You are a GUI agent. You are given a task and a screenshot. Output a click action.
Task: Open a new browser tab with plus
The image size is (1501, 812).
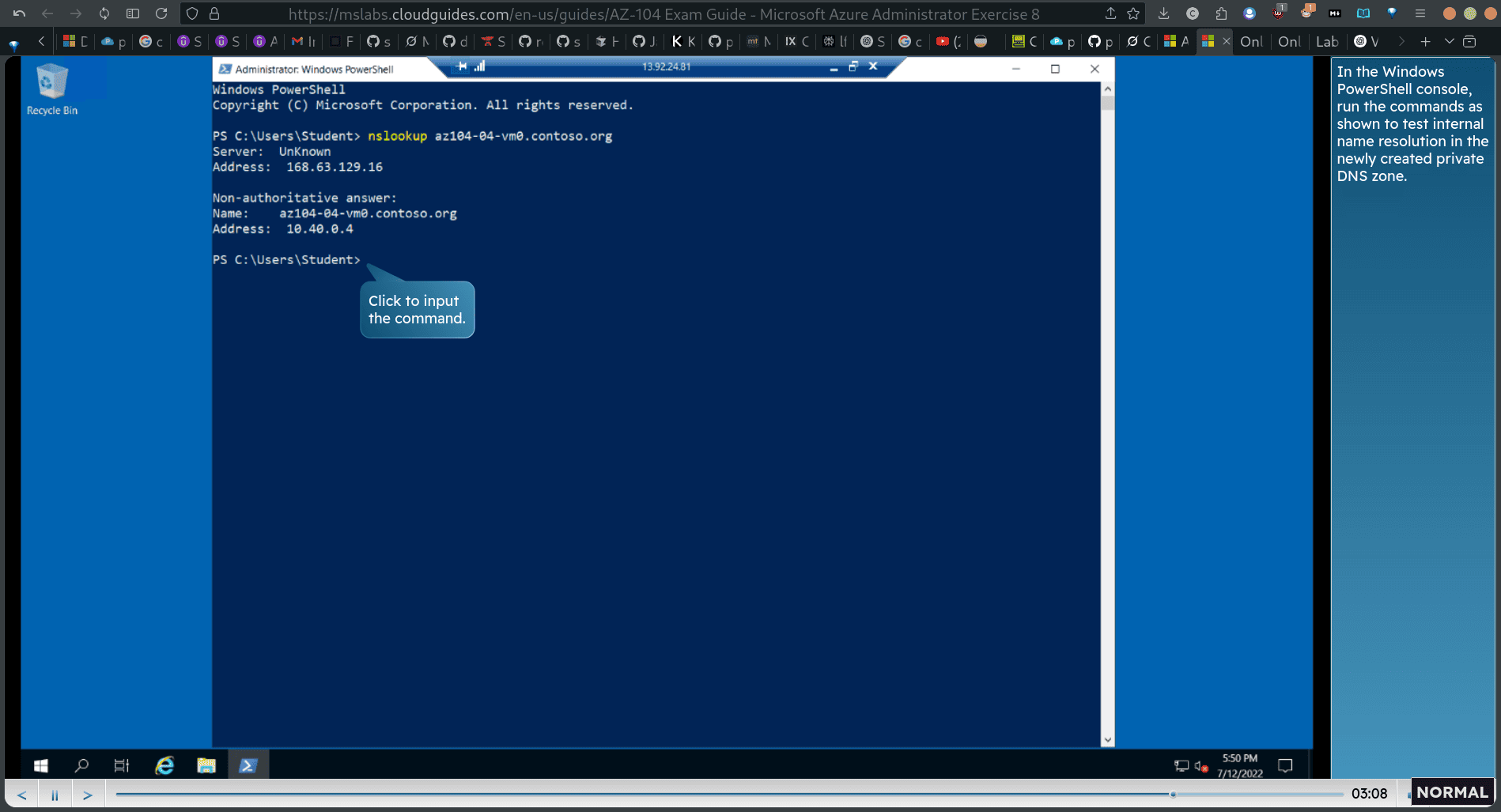click(x=1425, y=41)
